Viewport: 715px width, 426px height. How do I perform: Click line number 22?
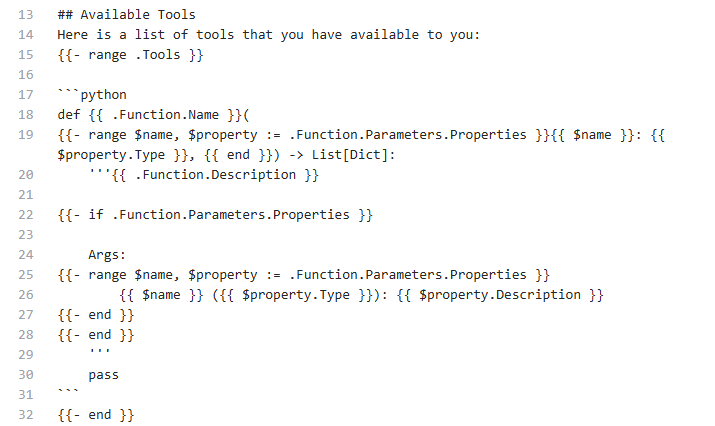pyautogui.click(x=25, y=215)
